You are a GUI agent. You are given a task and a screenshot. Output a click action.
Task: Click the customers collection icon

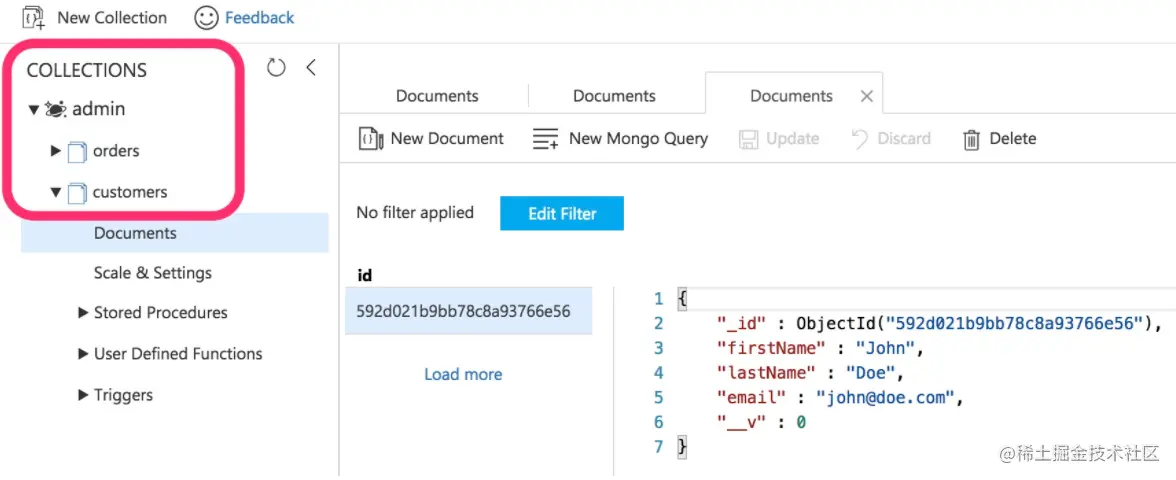click(x=77, y=194)
